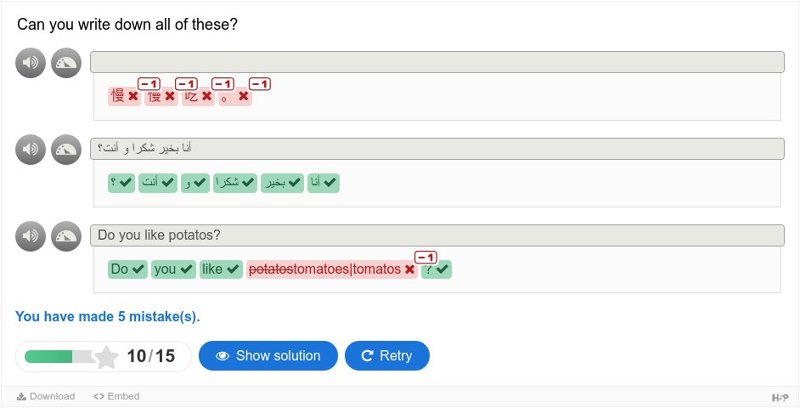
Task: Click the 'Do you like potatos?' field
Action: (437, 235)
